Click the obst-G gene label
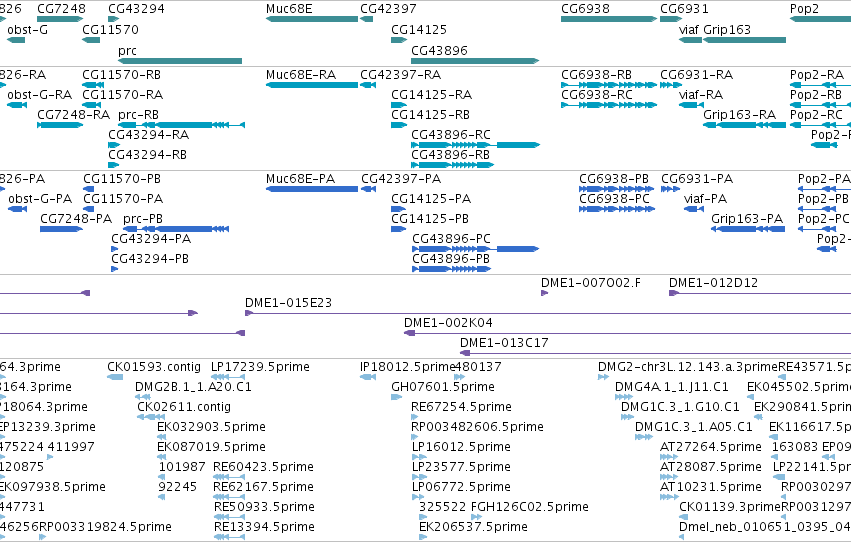The width and height of the screenshot is (851, 542). pyautogui.click(x=27, y=29)
